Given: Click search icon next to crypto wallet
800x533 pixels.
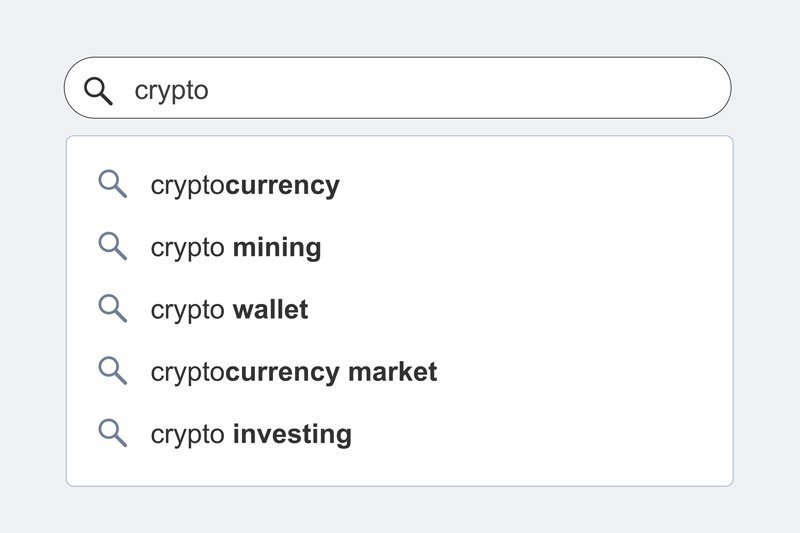Looking at the screenshot, I should (x=112, y=309).
